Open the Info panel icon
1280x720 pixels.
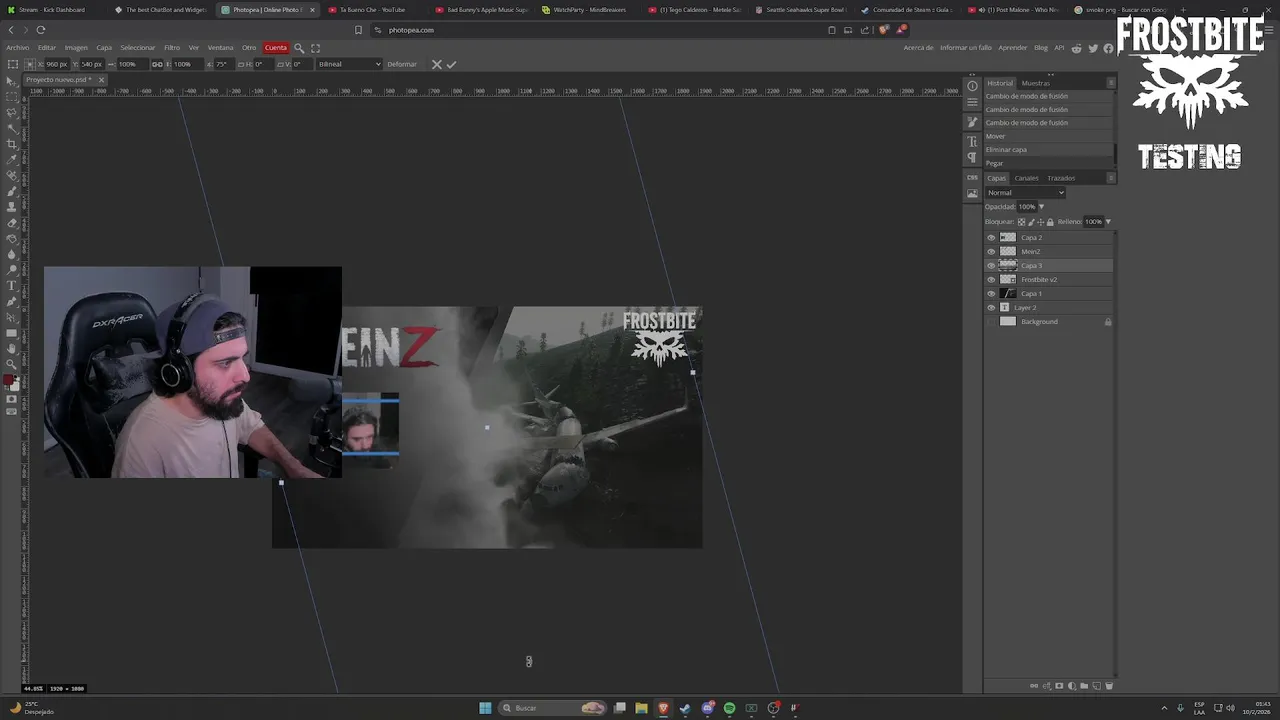pyautogui.click(x=973, y=86)
